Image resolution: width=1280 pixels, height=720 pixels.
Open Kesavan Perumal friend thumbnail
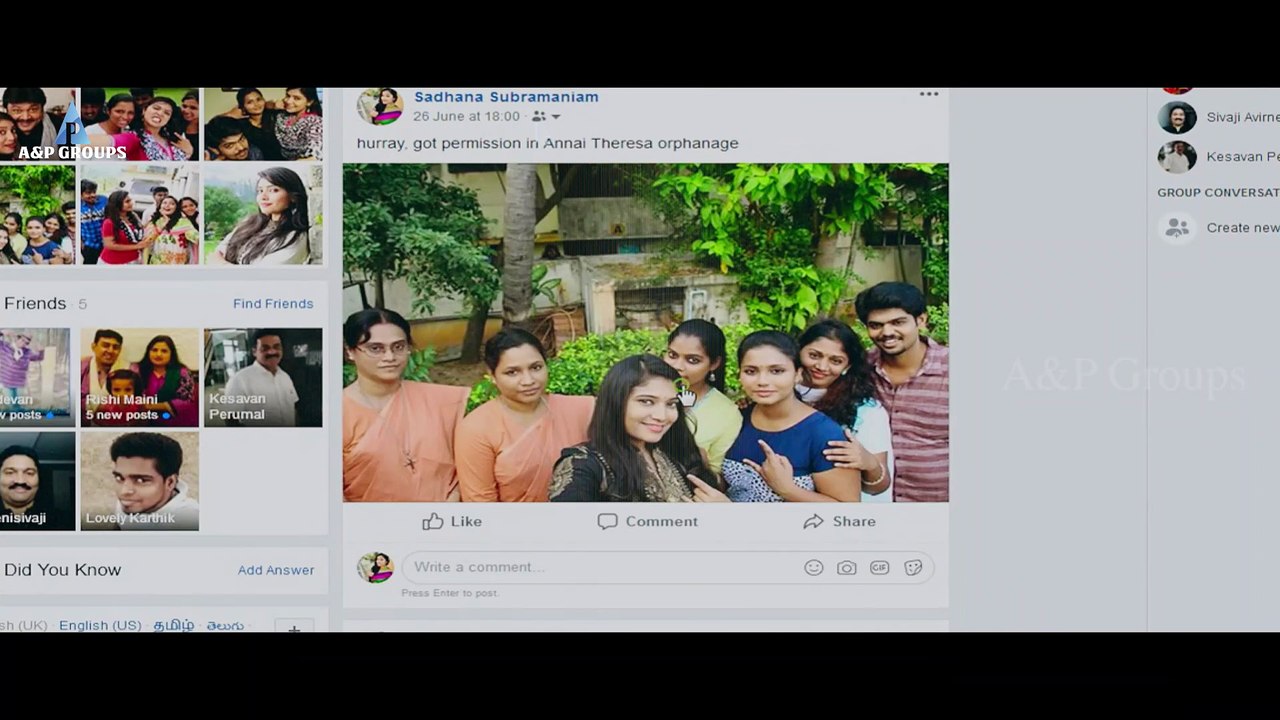[x=263, y=377]
